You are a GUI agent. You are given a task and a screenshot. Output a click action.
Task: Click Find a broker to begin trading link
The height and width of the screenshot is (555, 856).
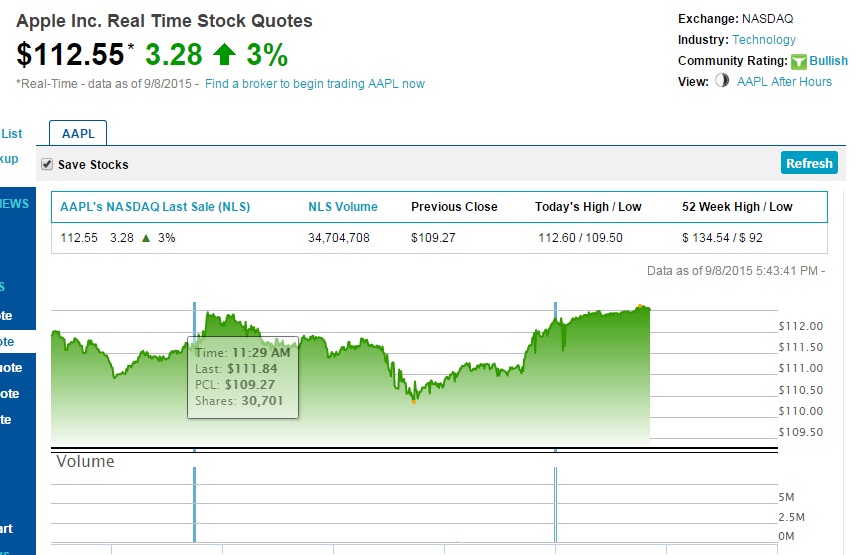314,83
